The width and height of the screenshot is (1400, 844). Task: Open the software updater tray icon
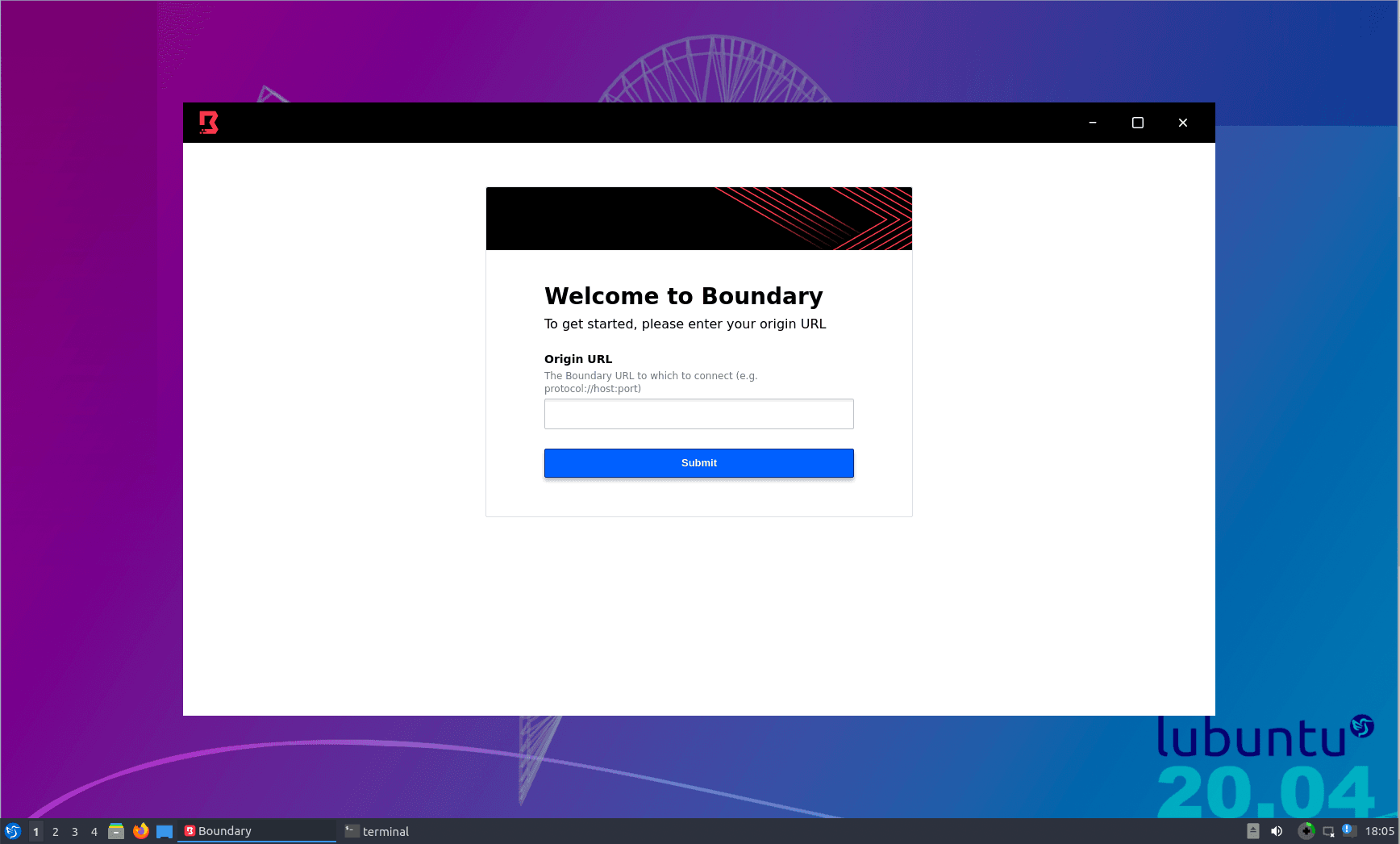point(1306,831)
